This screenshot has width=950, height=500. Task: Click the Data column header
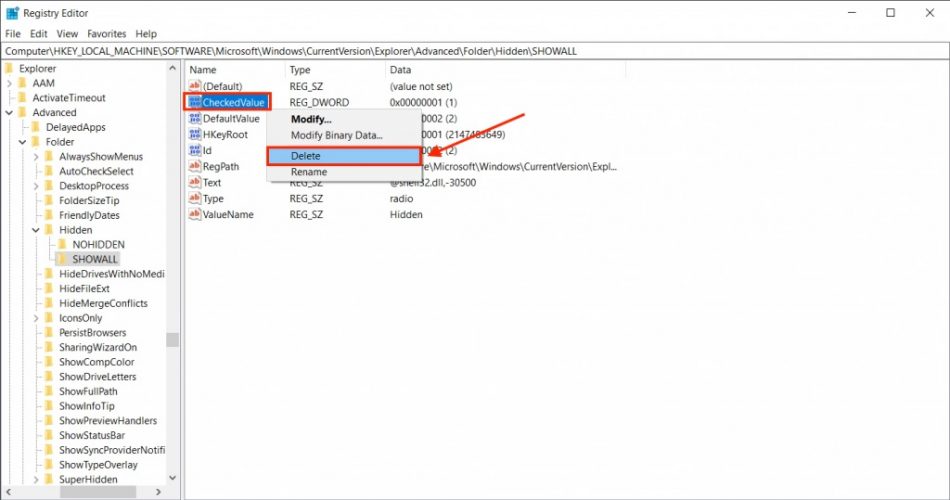pyautogui.click(x=505, y=70)
